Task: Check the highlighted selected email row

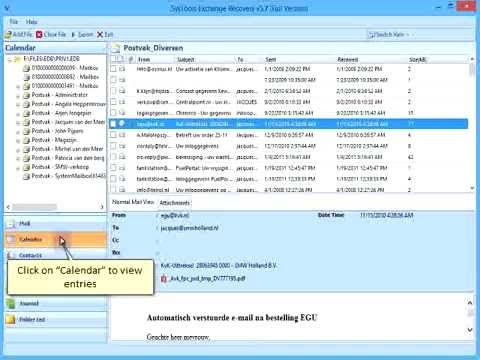Action: [x=113, y=124]
